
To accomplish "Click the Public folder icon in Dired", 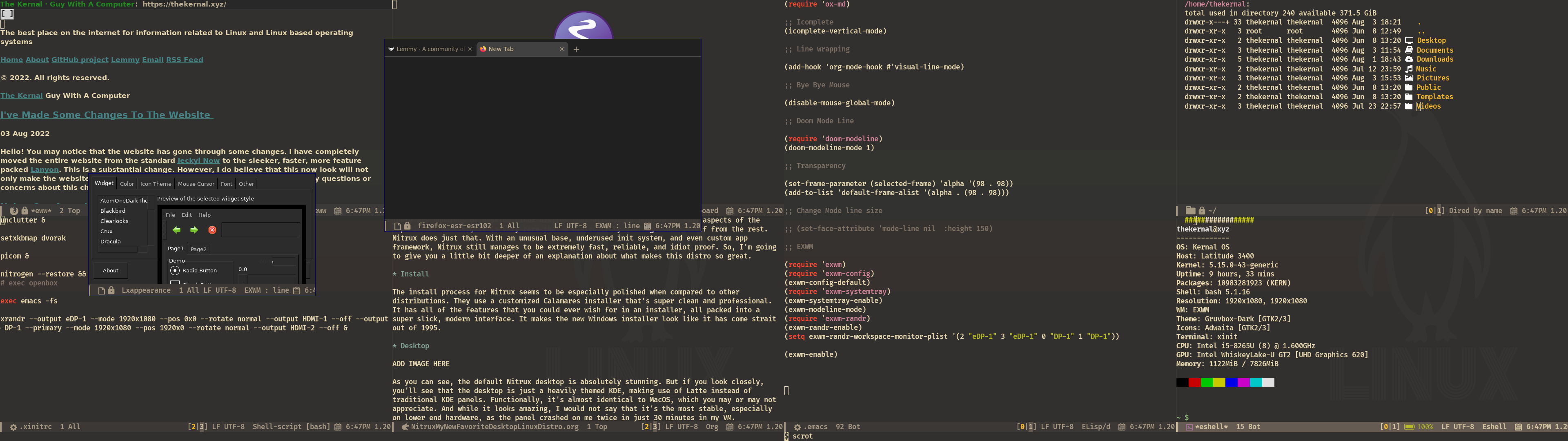I will click(1409, 88).
